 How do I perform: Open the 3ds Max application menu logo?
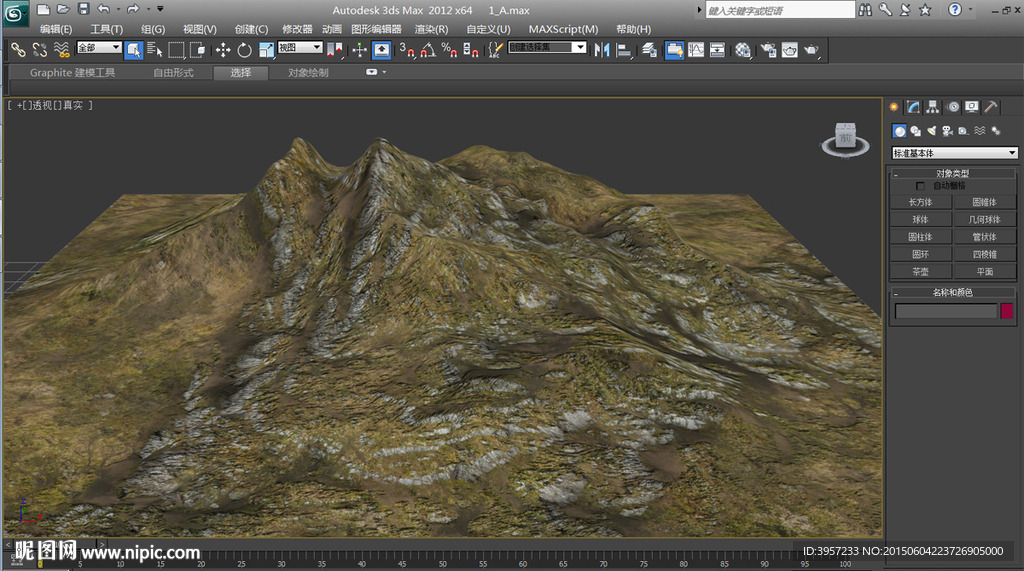(x=16, y=14)
